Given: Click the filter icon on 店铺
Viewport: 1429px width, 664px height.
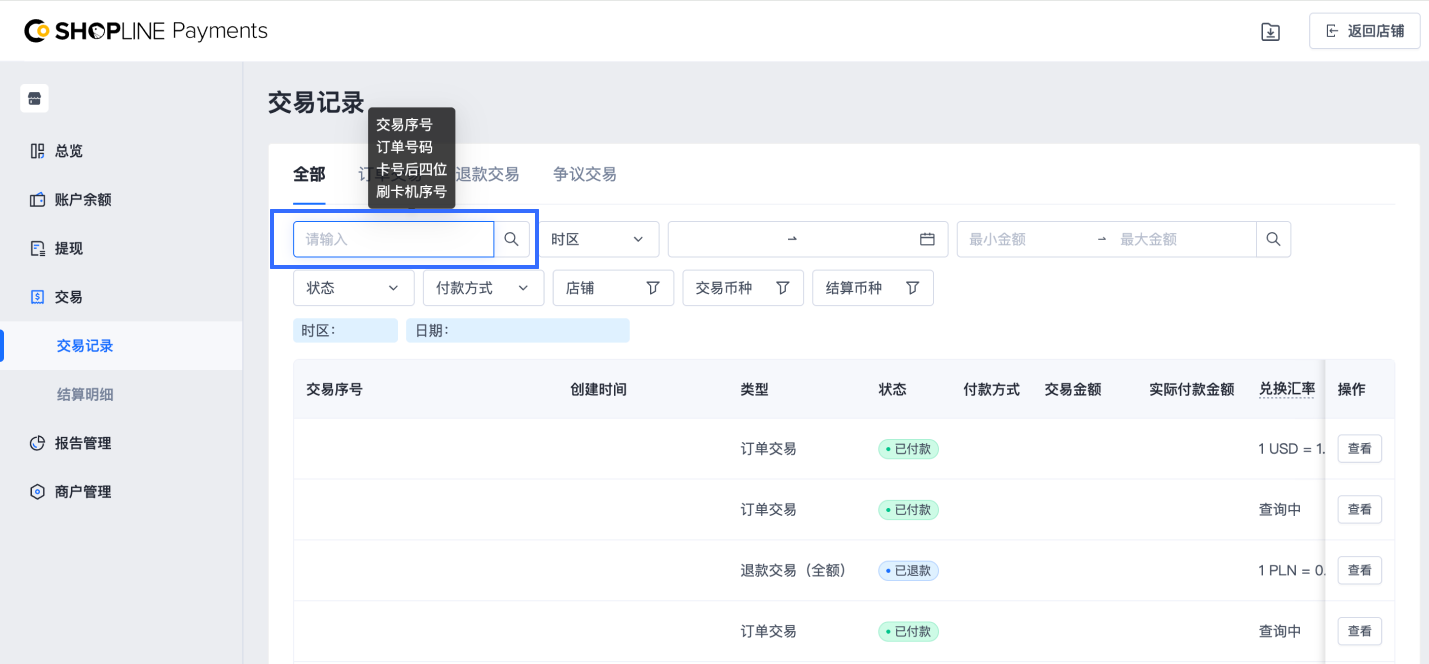Looking at the screenshot, I should 653,288.
